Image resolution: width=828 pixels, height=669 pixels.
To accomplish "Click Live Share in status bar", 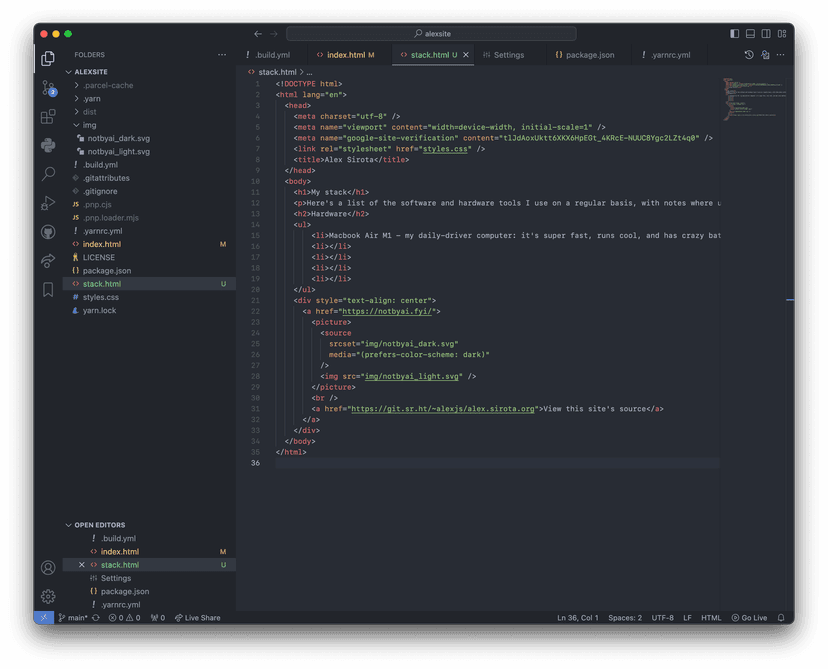I will pyautogui.click(x=198, y=618).
